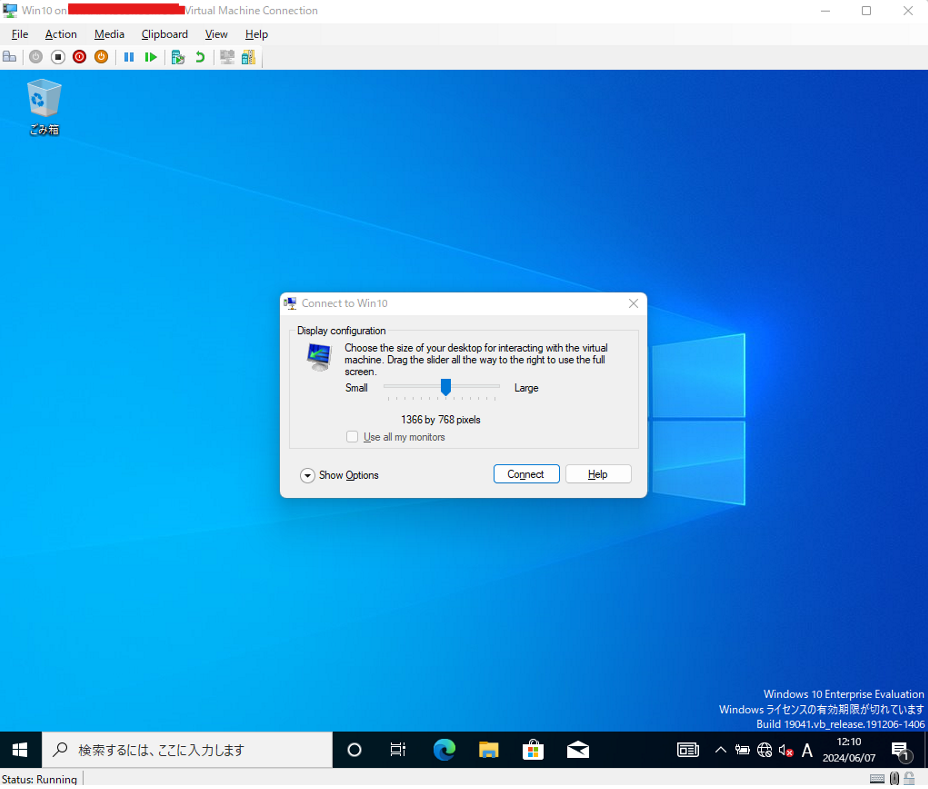928x789 pixels.
Task: Click the green Revert arrow icon
Action: [200, 57]
